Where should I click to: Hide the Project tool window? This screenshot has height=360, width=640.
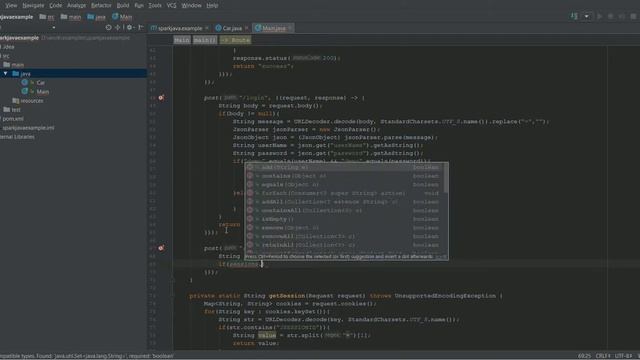tap(141, 27)
